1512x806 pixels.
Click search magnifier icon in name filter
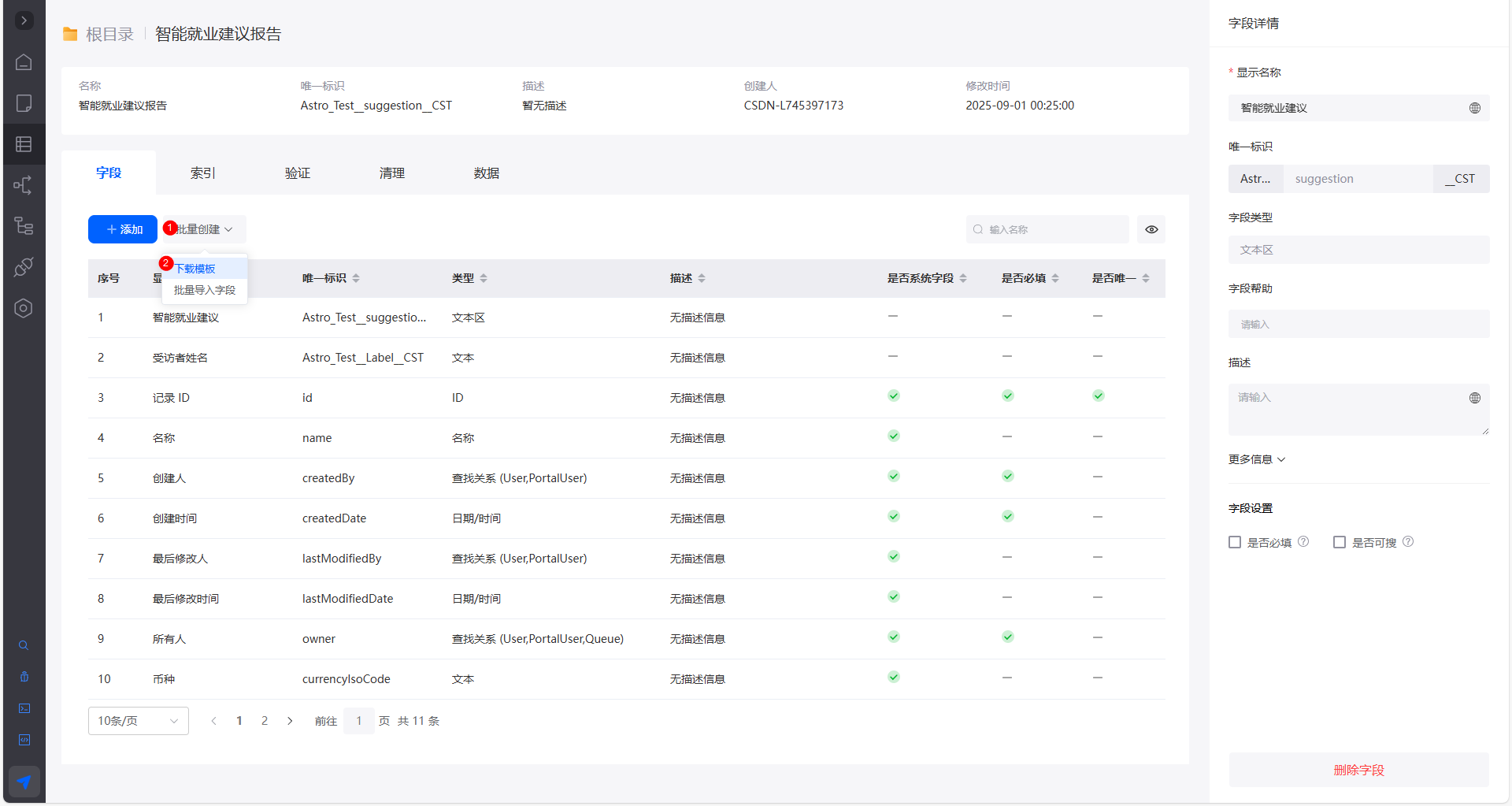[x=978, y=229]
